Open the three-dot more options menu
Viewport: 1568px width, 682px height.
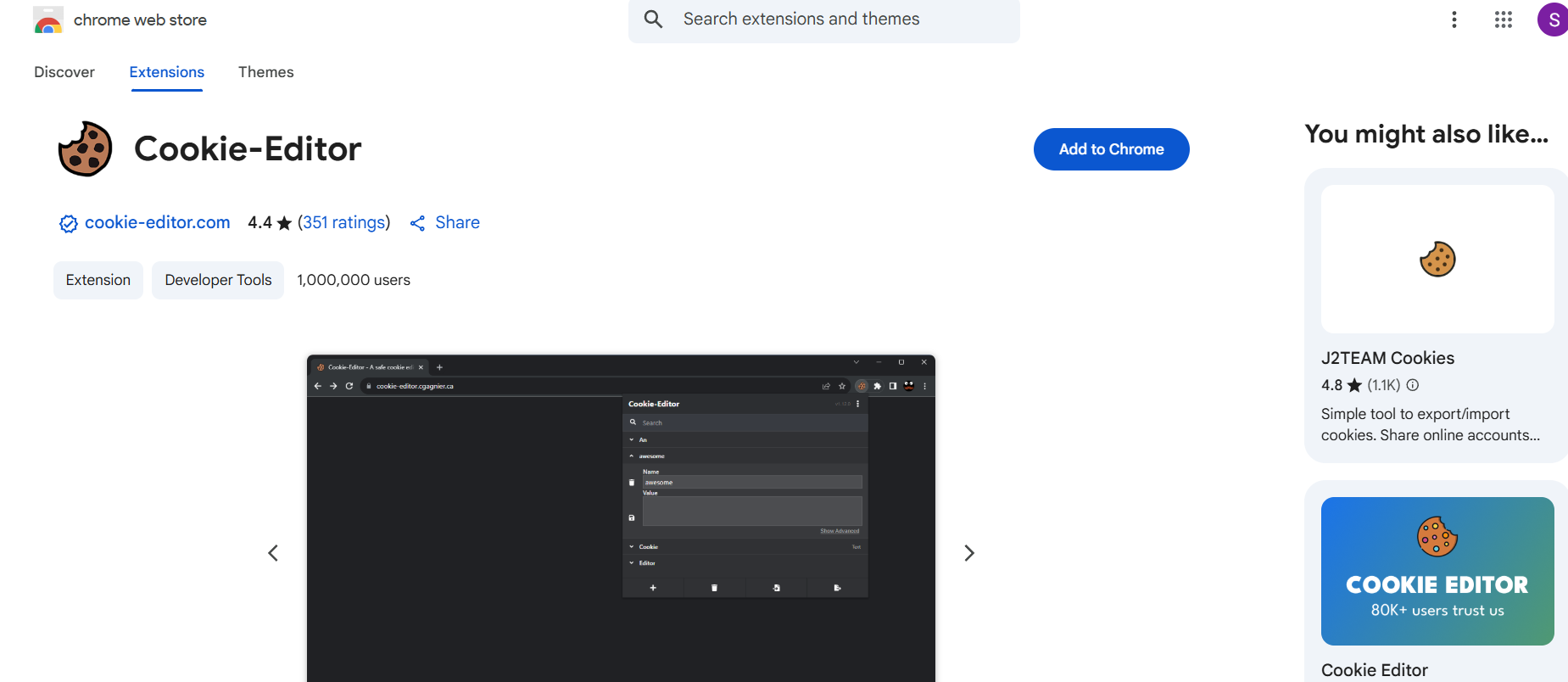[1454, 20]
